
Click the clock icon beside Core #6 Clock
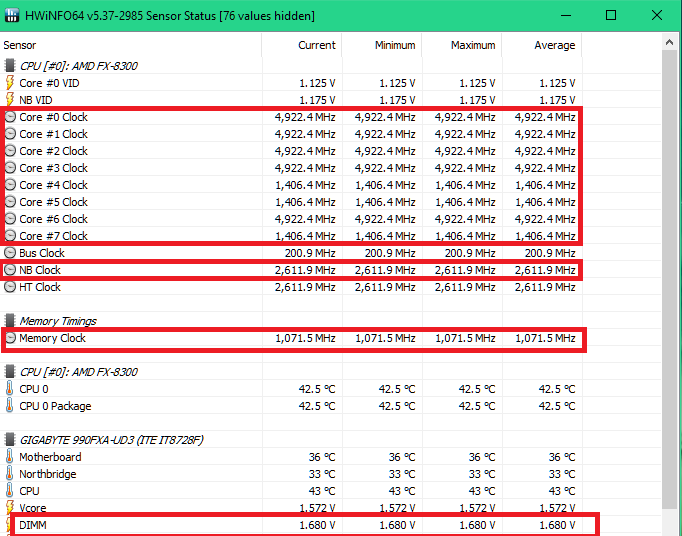coord(10,219)
